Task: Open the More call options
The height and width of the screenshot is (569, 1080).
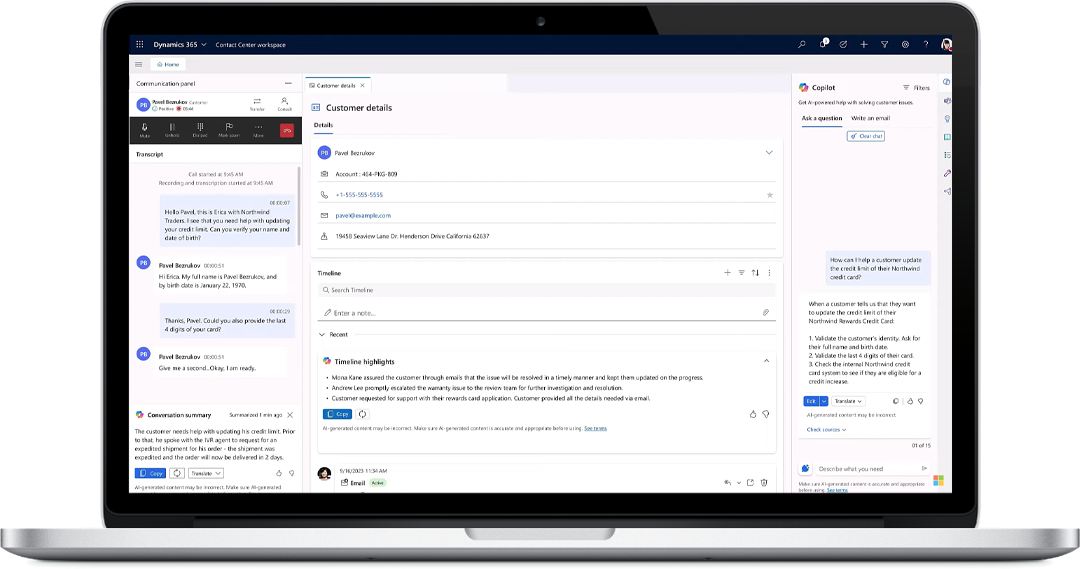Action: coord(258,130)
